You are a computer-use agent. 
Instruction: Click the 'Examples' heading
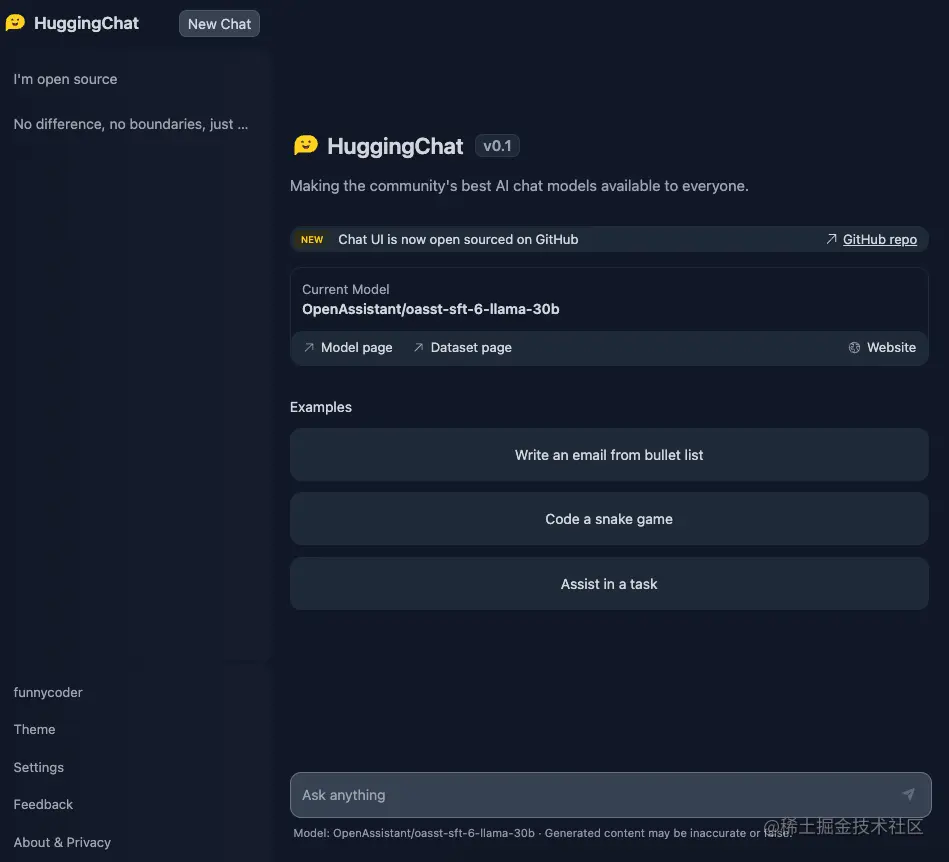[321, 407]
